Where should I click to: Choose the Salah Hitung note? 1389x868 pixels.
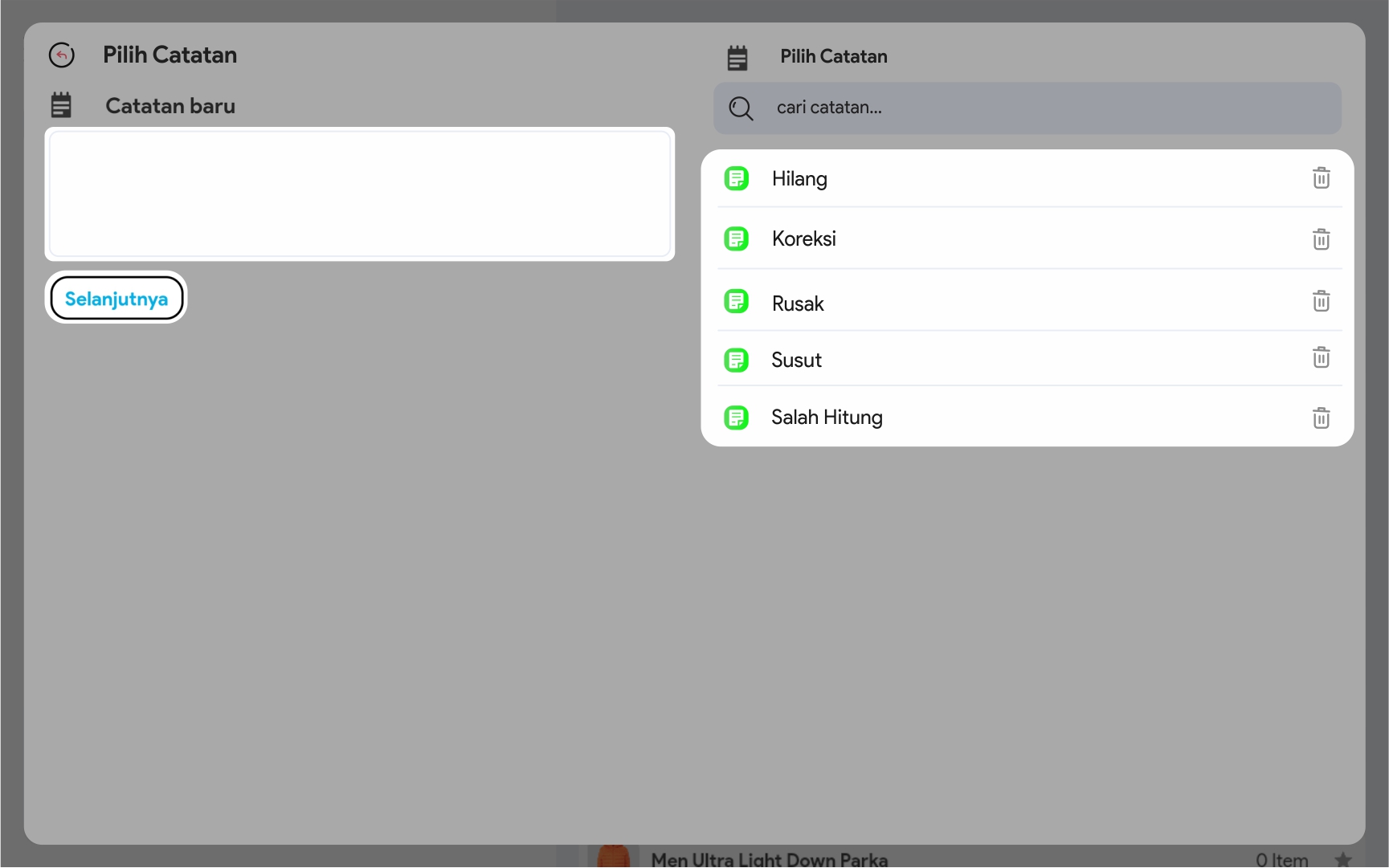[x=827, y=418]
